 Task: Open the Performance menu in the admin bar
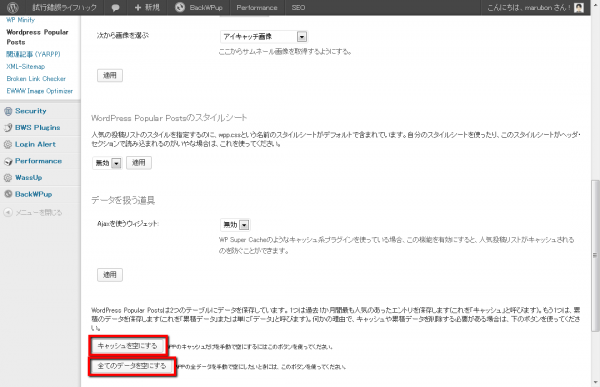tap(257, 8)
